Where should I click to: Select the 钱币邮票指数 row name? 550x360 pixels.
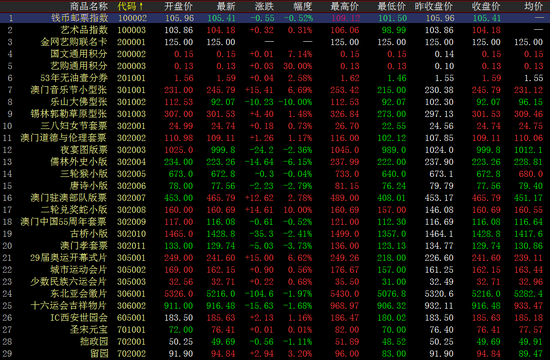coord(79,18)
